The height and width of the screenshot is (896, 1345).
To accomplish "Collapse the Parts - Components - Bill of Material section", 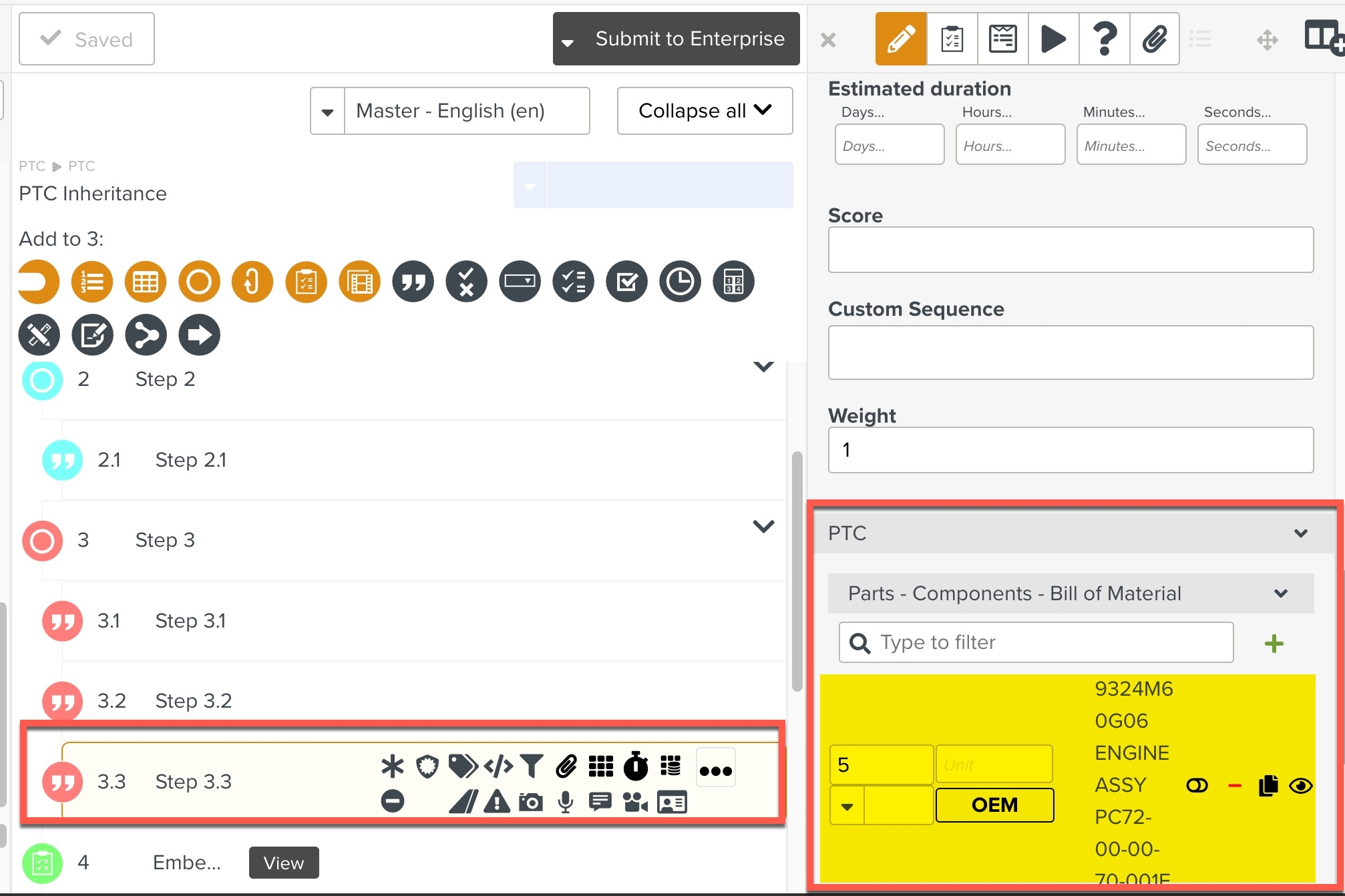I will [x=1280, y=594].
